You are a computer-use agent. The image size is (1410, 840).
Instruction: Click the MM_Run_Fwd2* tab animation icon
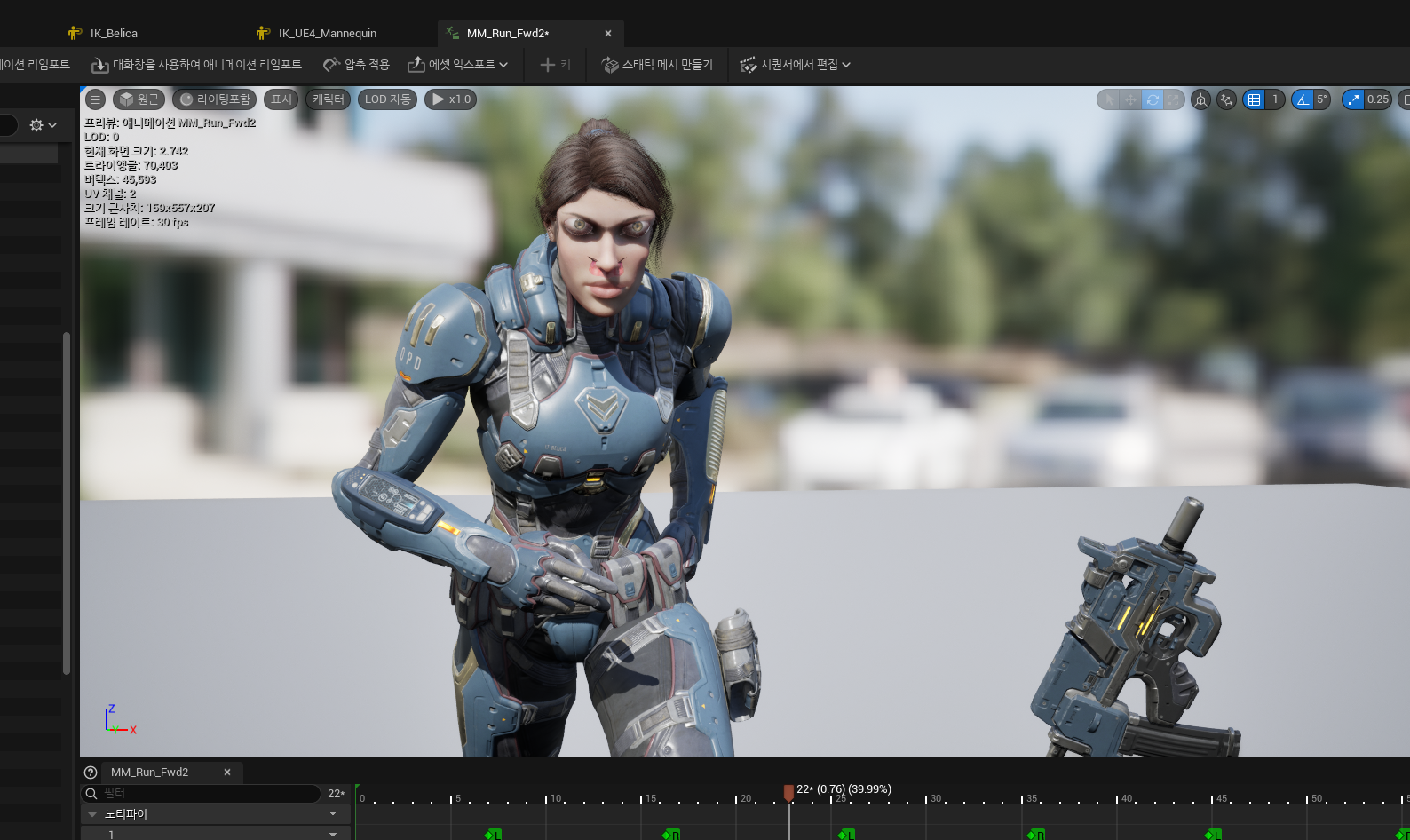[453, 33]
